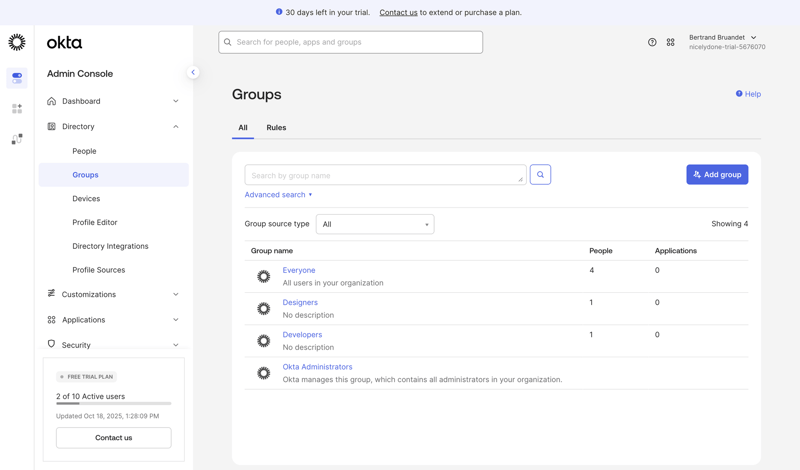The image size is (800, 470).
Task: Expand the Advanced search options
Action: [278, 194]
